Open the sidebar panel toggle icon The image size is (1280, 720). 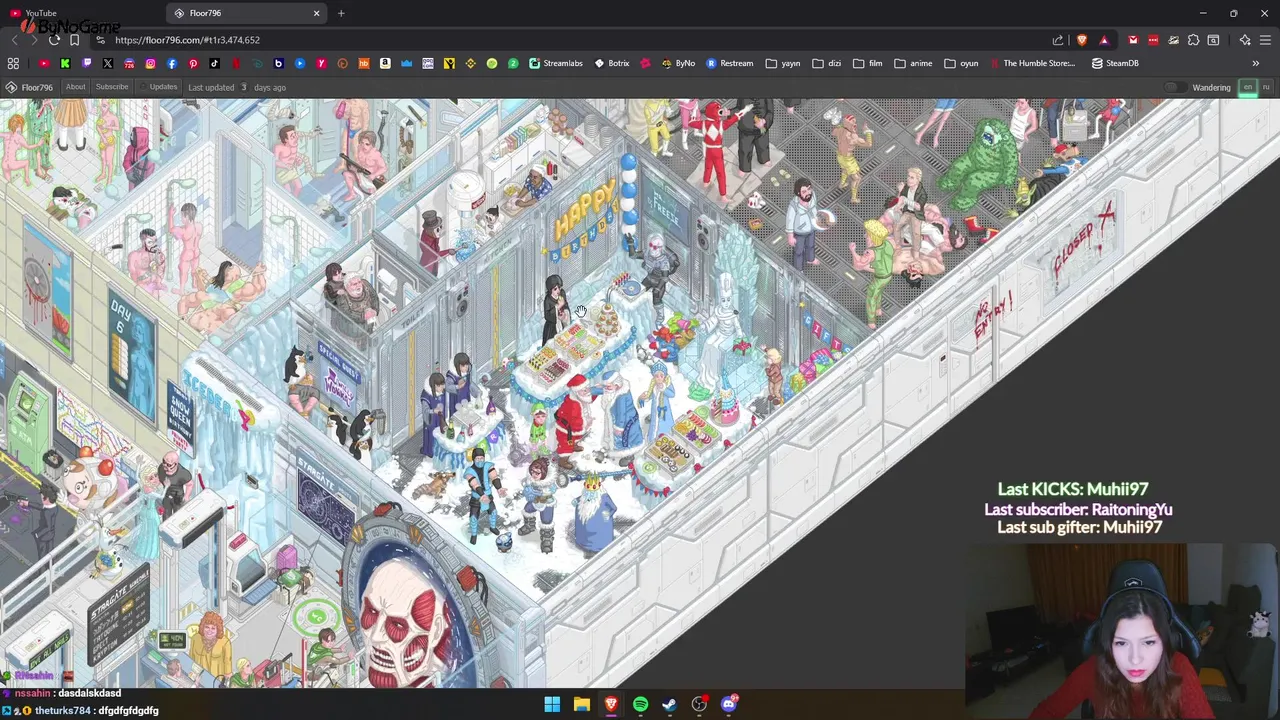coord(1213,40)
